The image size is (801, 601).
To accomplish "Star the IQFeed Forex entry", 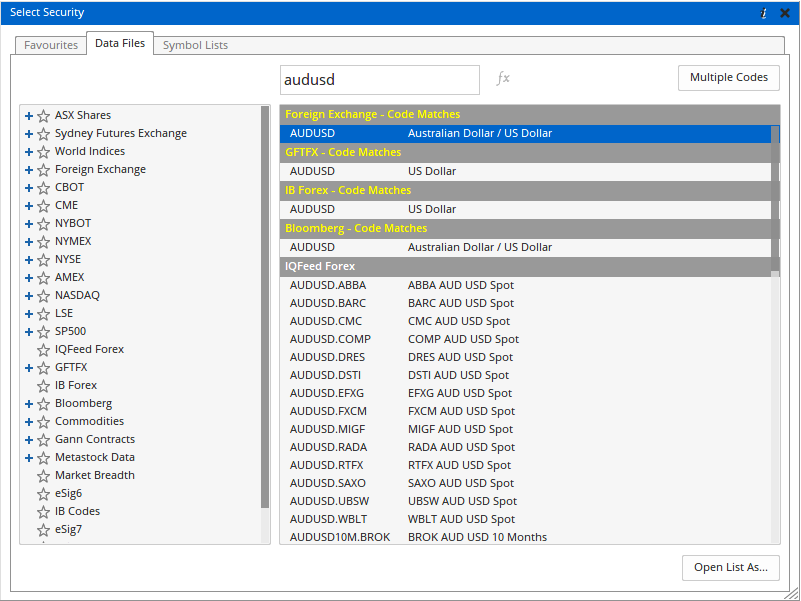I will 43,350.
